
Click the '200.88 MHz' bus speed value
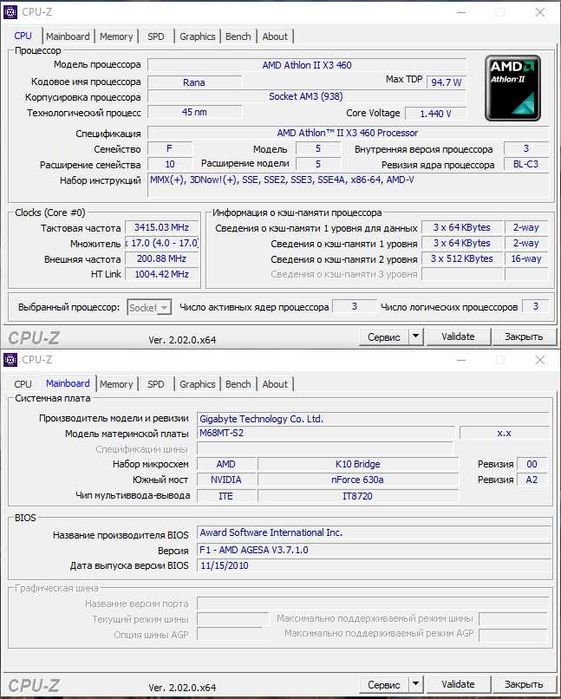point(161,259)
